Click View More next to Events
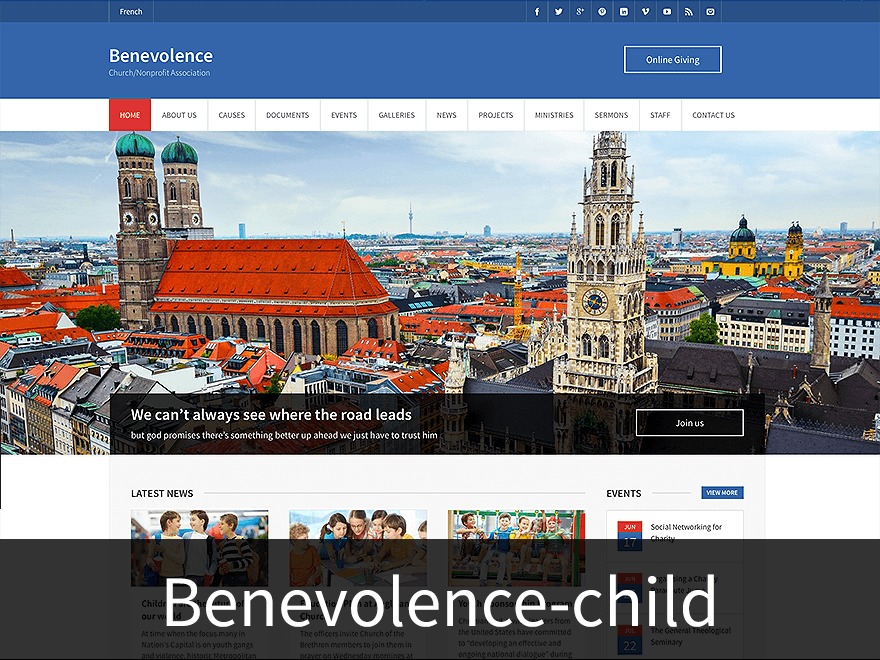880x660 pixels. point(722,492)
